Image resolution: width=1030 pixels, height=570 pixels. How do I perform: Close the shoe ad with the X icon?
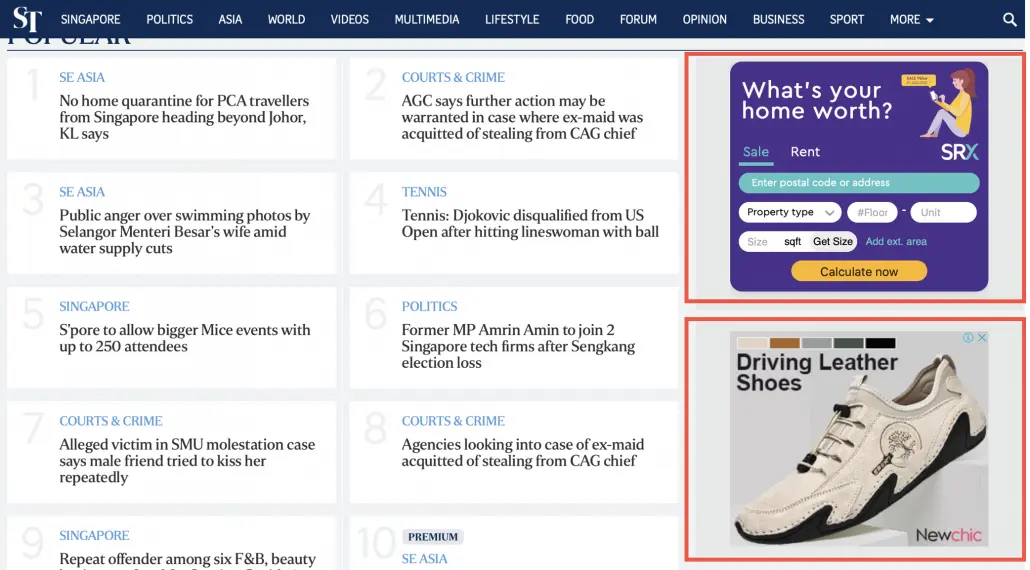pos(981,338)
